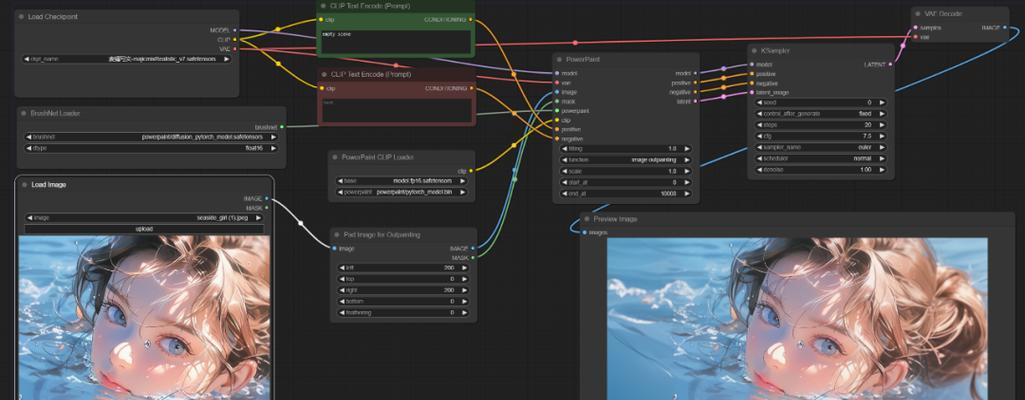
Task: Increase the cfg value with right arrow
Action: tap(881, 136)
